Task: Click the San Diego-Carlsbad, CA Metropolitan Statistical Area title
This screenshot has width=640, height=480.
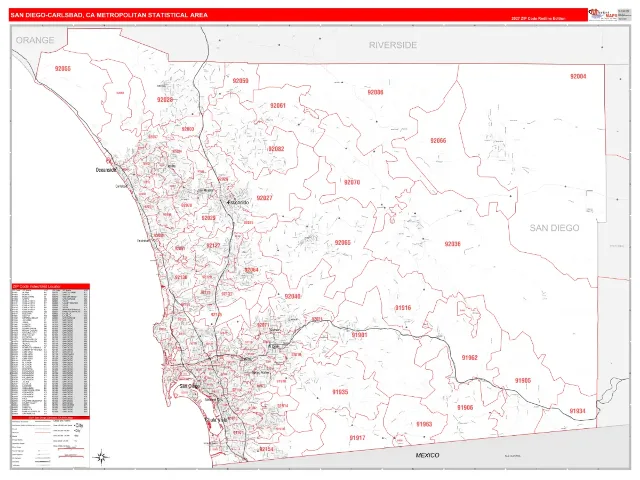Action: [x=109, y=15]
